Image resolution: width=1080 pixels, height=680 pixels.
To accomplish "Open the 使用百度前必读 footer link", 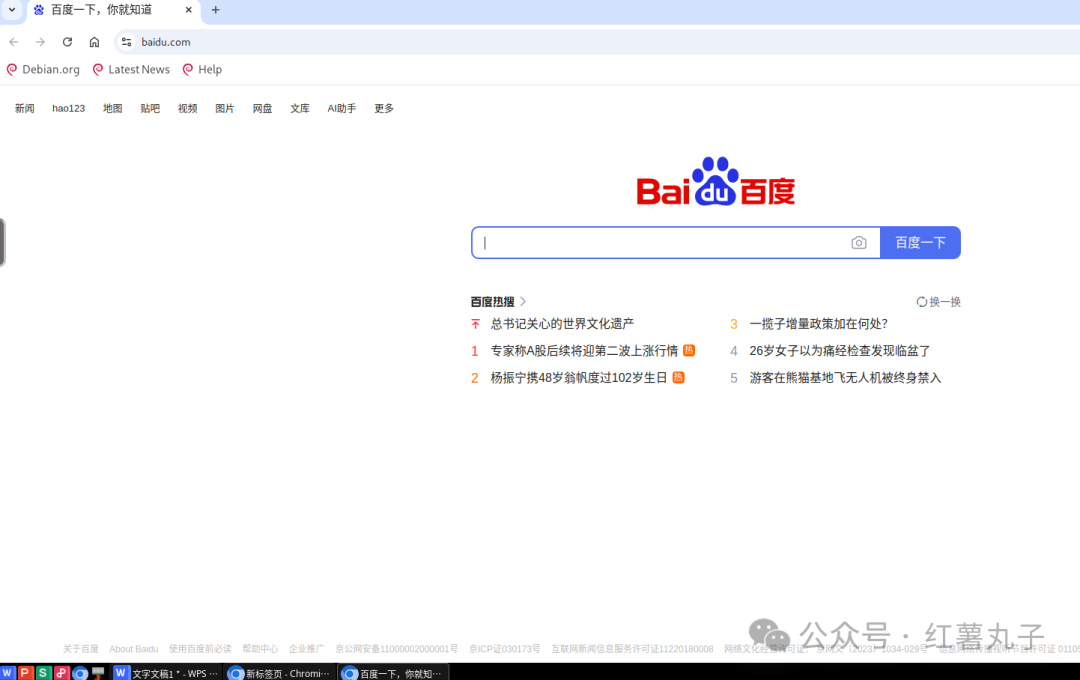I will click(x=200, y=649).
